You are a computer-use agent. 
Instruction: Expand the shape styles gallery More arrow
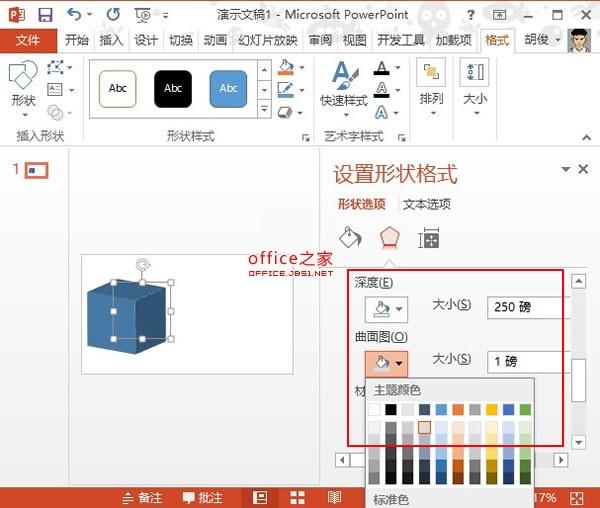(x=264, y=109)
